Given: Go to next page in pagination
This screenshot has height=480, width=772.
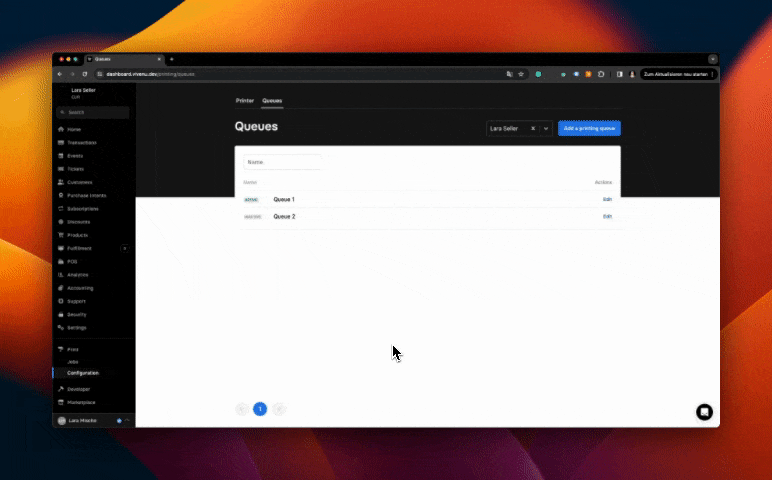Looking at the screenshot, I should point(279,408).
